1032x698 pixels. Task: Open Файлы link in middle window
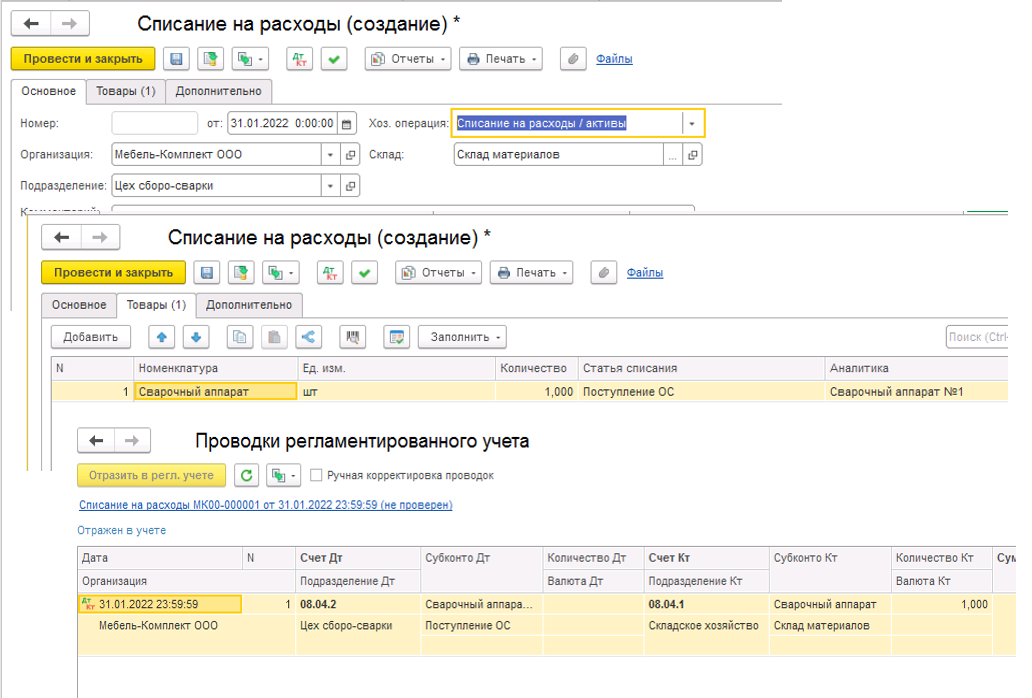(x=644, y=272)
